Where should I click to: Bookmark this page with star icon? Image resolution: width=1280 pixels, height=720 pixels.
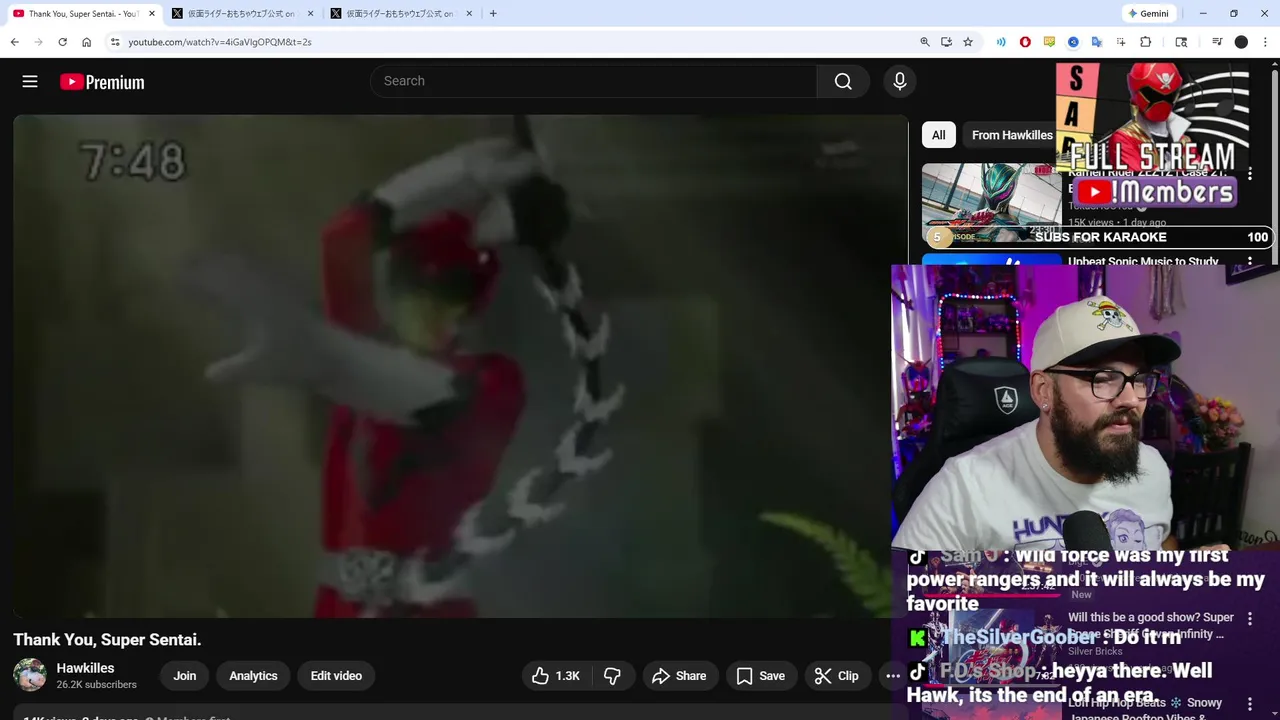point(968,42)
